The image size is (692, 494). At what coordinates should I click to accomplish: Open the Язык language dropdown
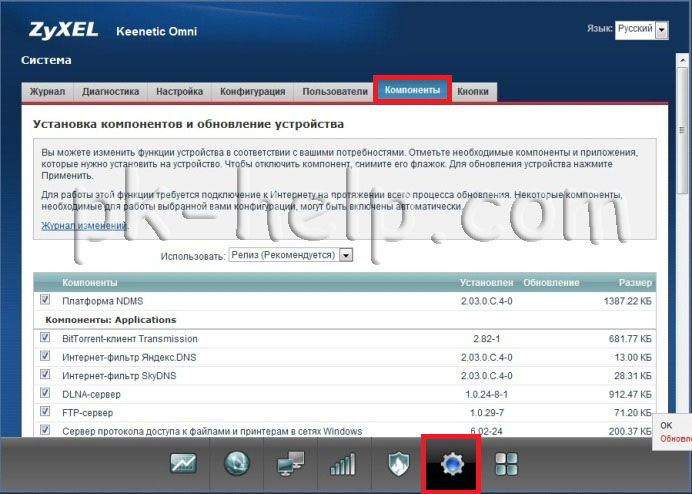pos(641,30)
